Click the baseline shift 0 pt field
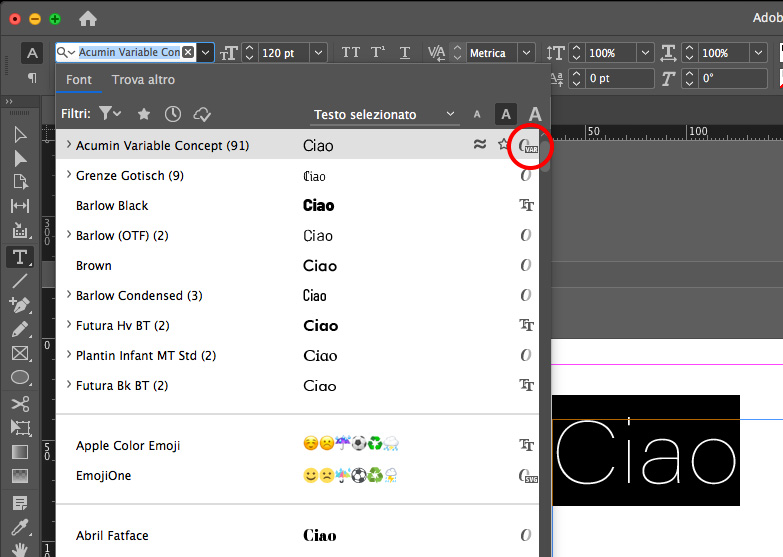The image size is (783, 557). (619, 78)
